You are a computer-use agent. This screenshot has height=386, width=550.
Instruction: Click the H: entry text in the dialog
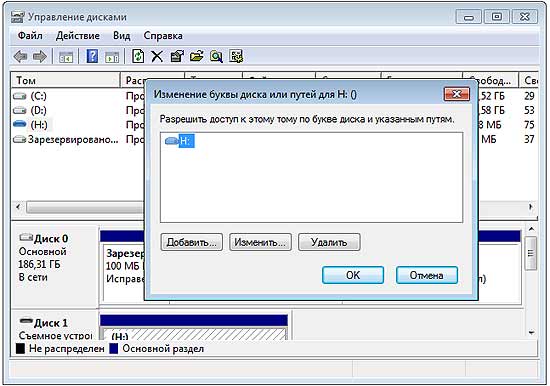click(x=186, y=141)
